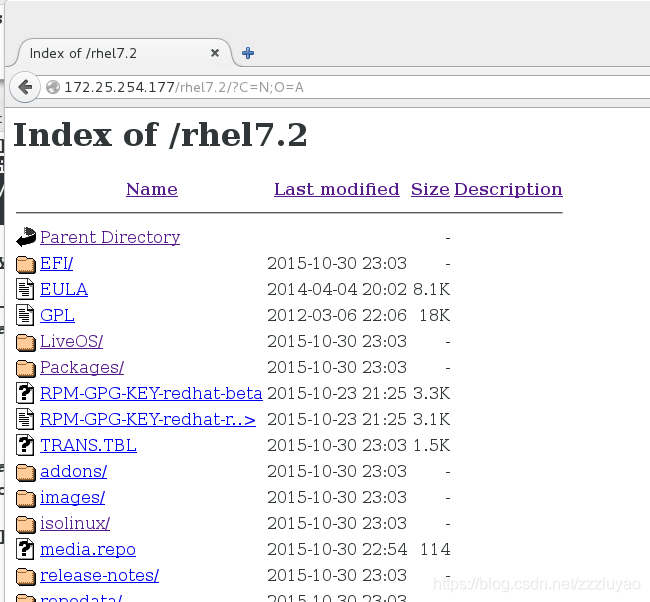Screen dimensions: 650x602
Task: Open the GPL file link
Action: click(x=57, y=315)
